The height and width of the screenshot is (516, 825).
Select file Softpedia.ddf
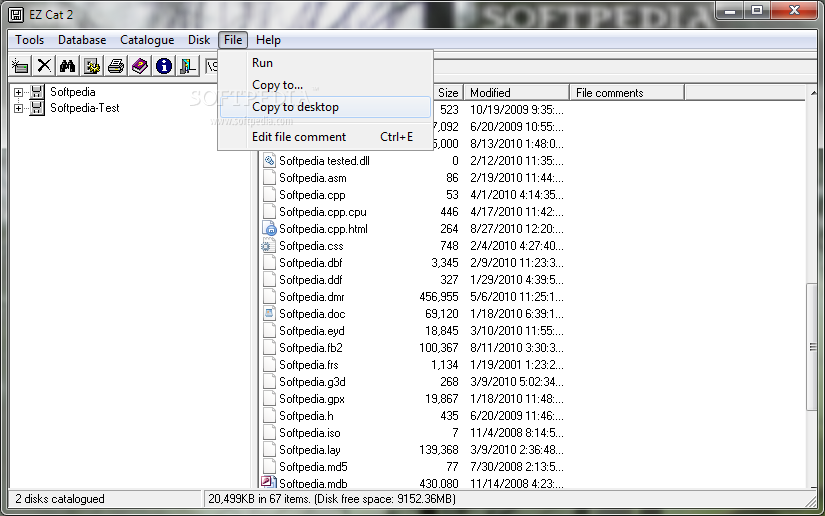pos(310,279)
